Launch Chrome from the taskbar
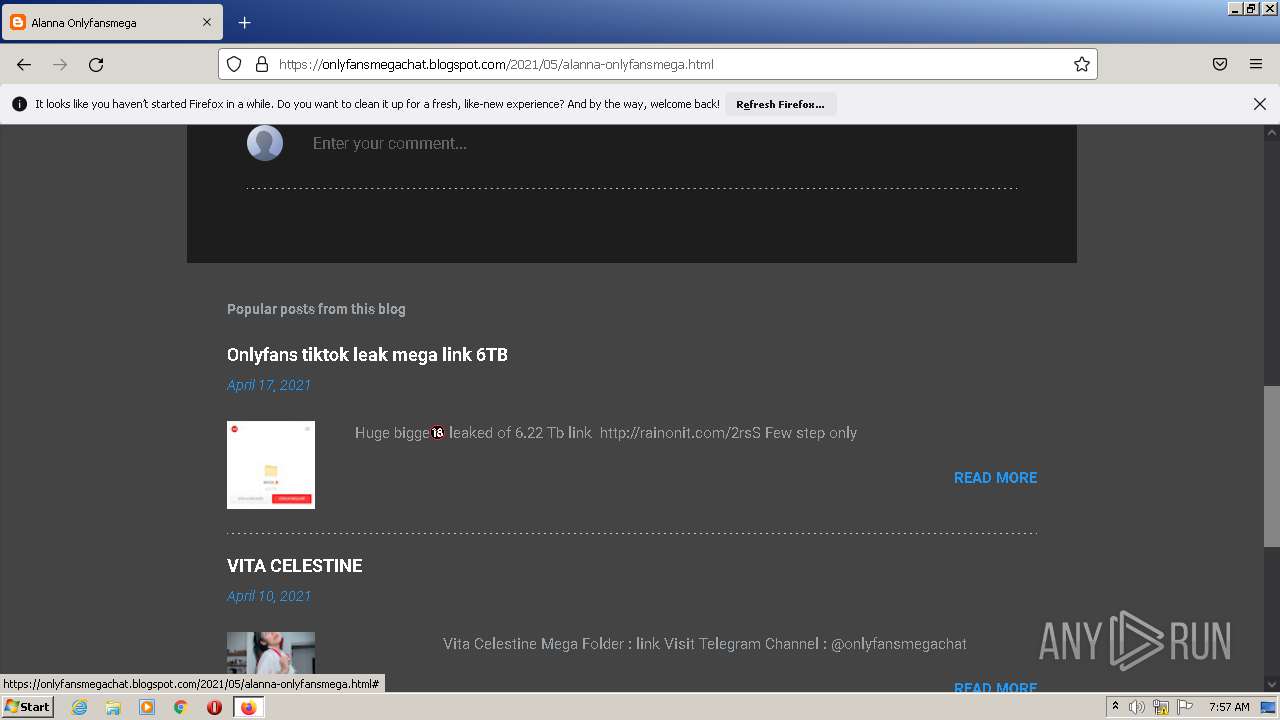The height and width of the screenshot is (720, 1280). pyautogui.click(x=181, y=707)
